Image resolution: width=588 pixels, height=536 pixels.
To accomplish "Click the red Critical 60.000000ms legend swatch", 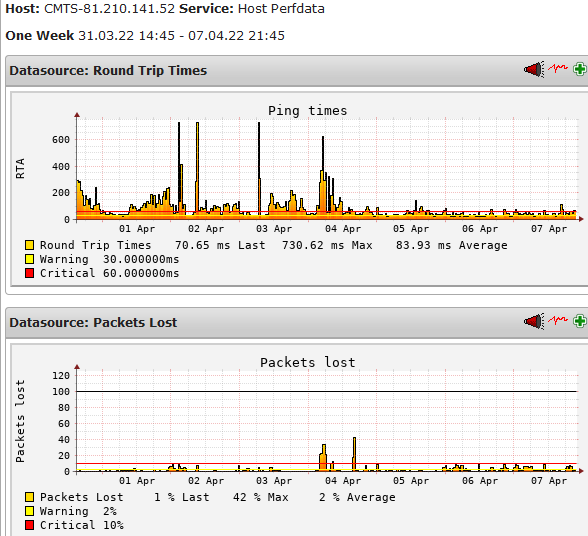I will 30,273.
